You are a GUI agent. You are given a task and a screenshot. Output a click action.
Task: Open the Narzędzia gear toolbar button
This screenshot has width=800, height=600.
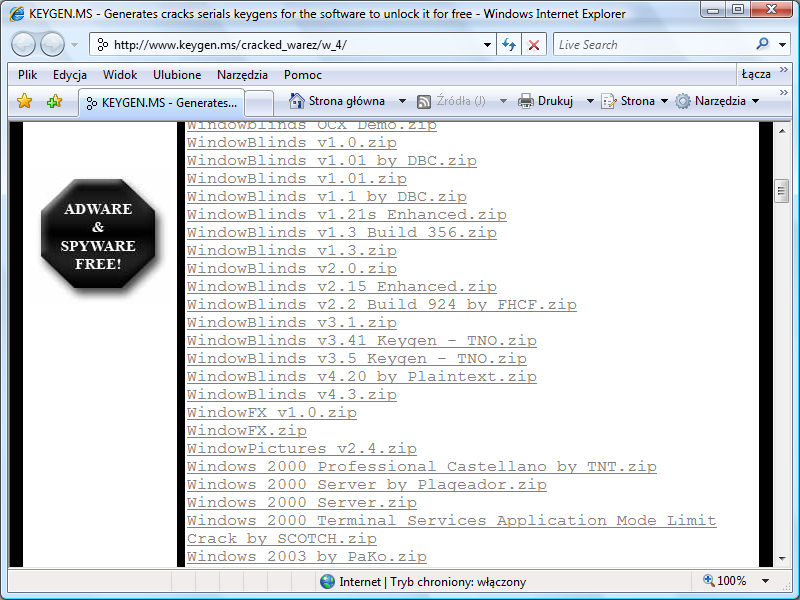717,101
